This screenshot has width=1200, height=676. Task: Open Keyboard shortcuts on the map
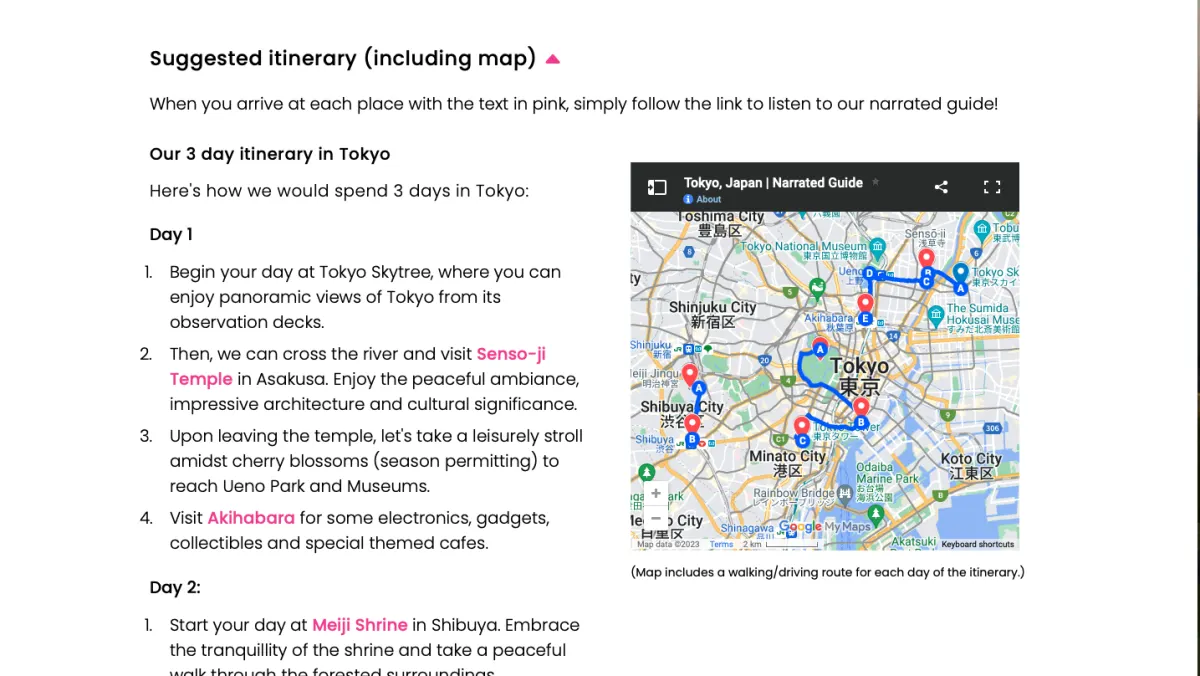pos(978,545)
